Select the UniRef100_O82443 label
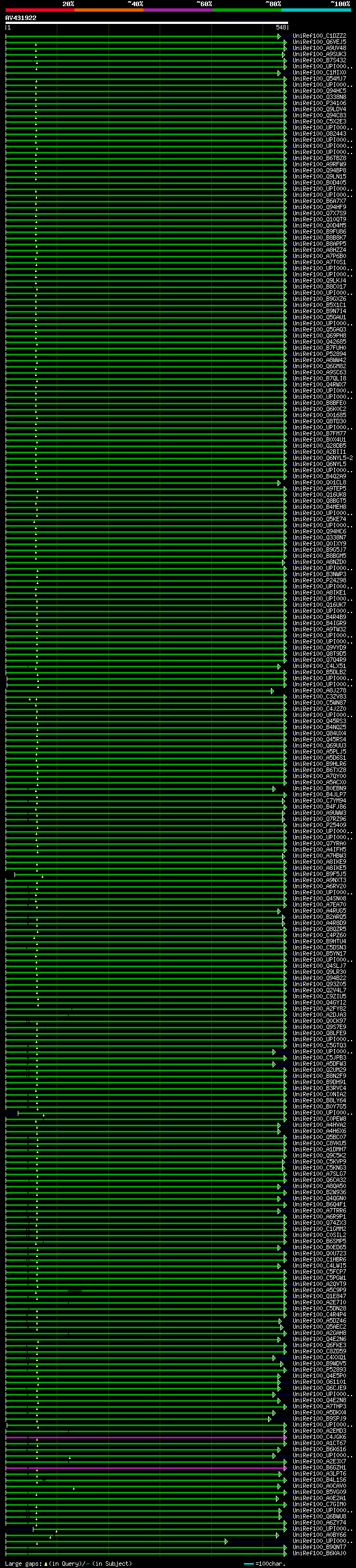 [319, 133]
